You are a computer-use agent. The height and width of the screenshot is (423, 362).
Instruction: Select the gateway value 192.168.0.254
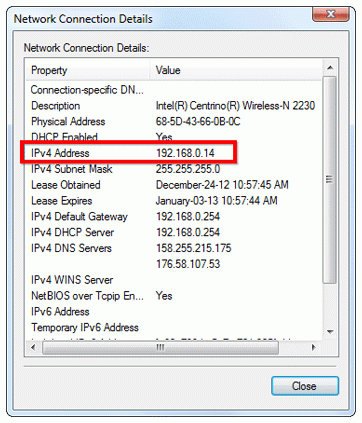click(188, 217)
